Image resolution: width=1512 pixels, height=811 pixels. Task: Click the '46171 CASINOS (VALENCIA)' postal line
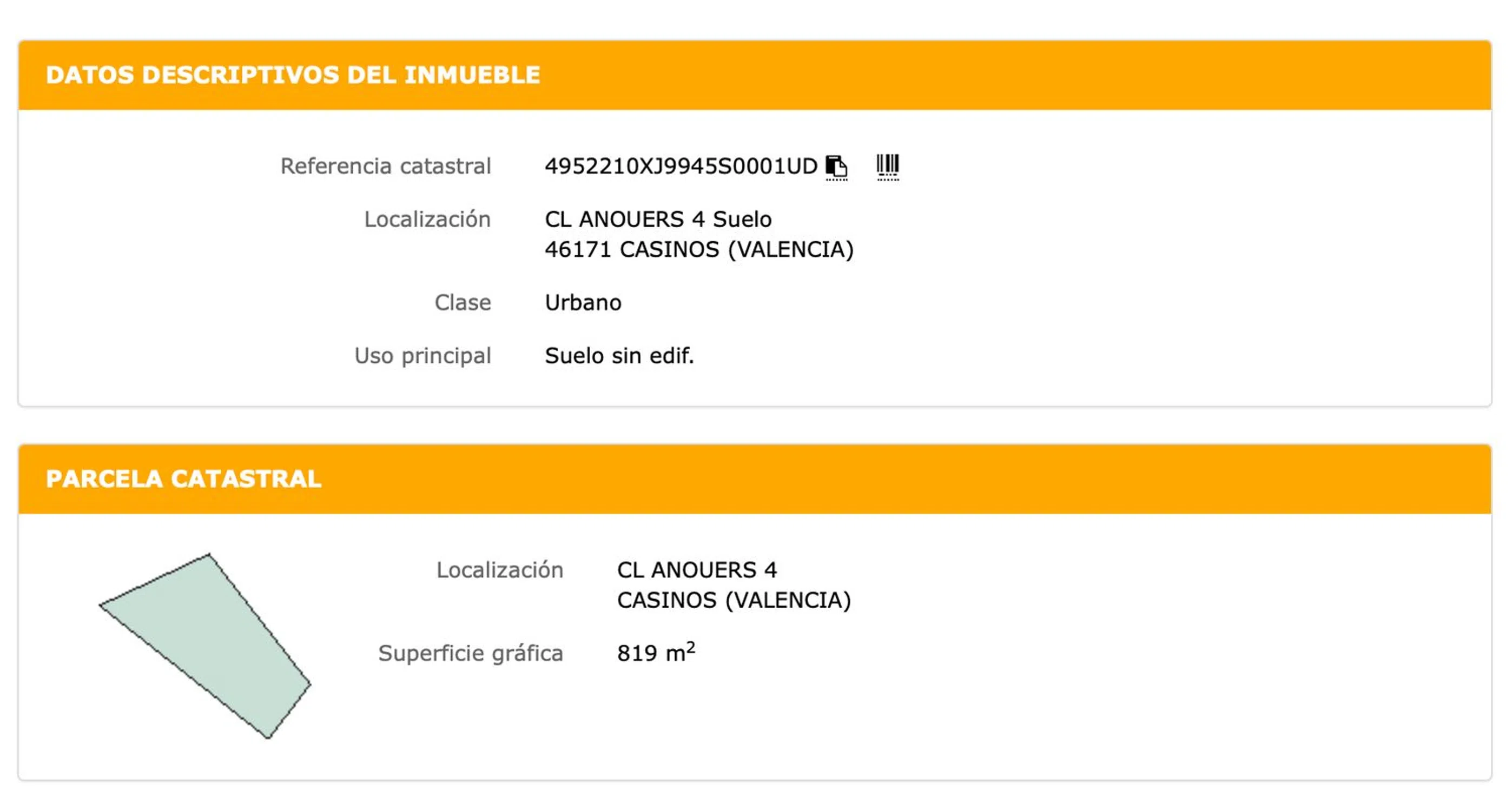pos(699,250)
